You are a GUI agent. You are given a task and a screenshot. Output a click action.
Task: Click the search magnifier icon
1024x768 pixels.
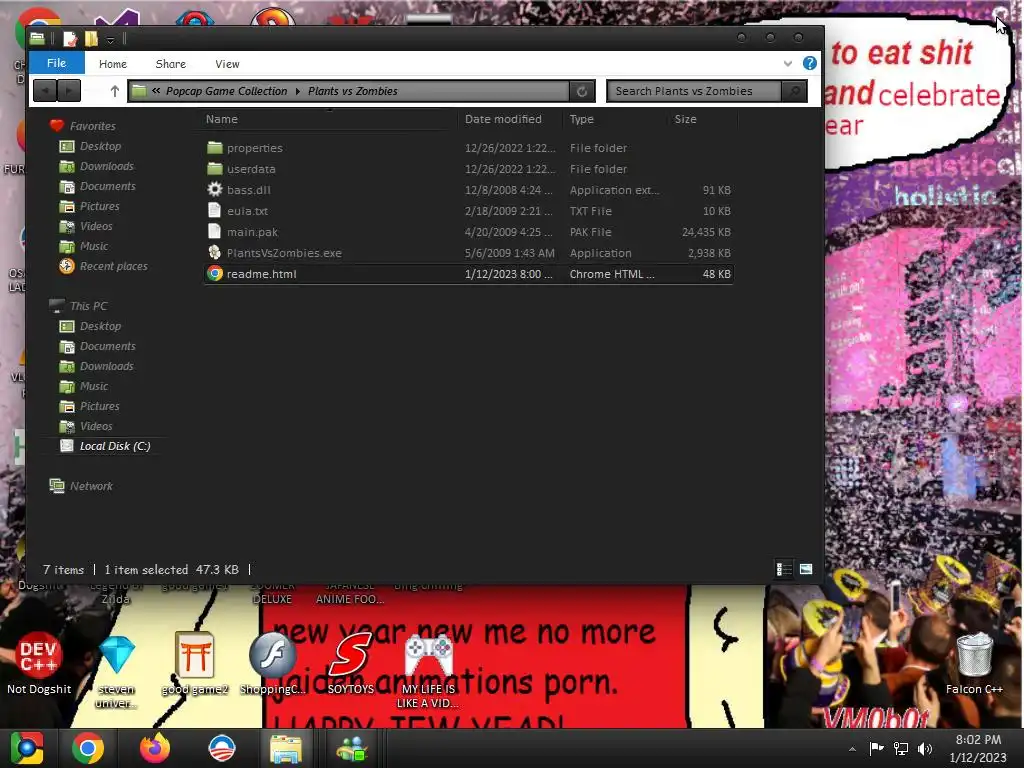(x=794, y=91)
